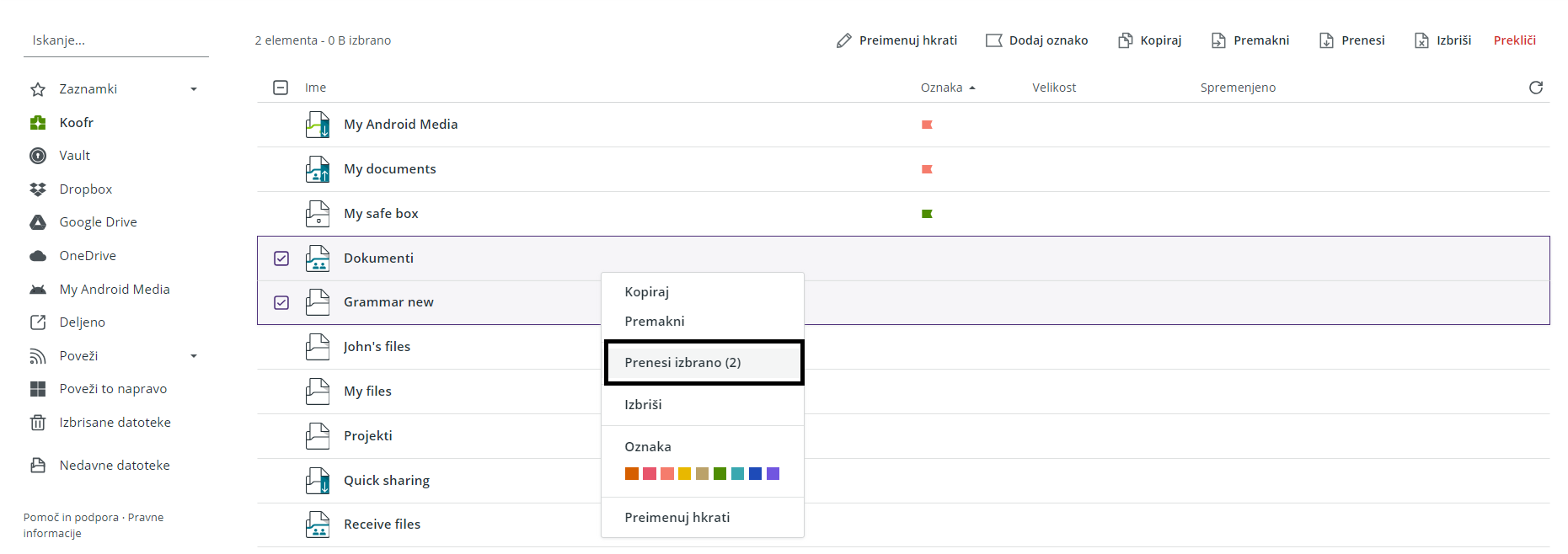This screenshot has height=554, width=1568.
Task: Click Prenesi in the top toolbar
Action: [x=1352, y=40]
